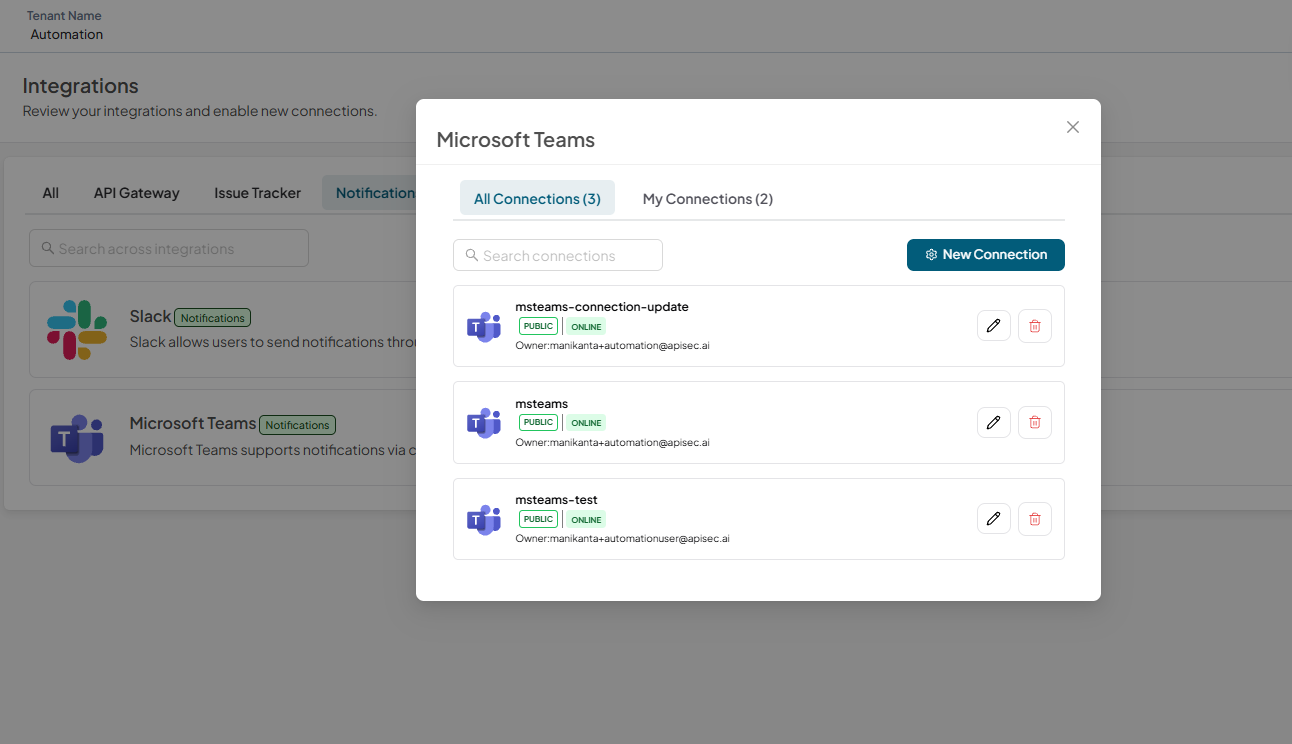
Task: Select the Issue Tracker tab
Action: coord(257,193)
